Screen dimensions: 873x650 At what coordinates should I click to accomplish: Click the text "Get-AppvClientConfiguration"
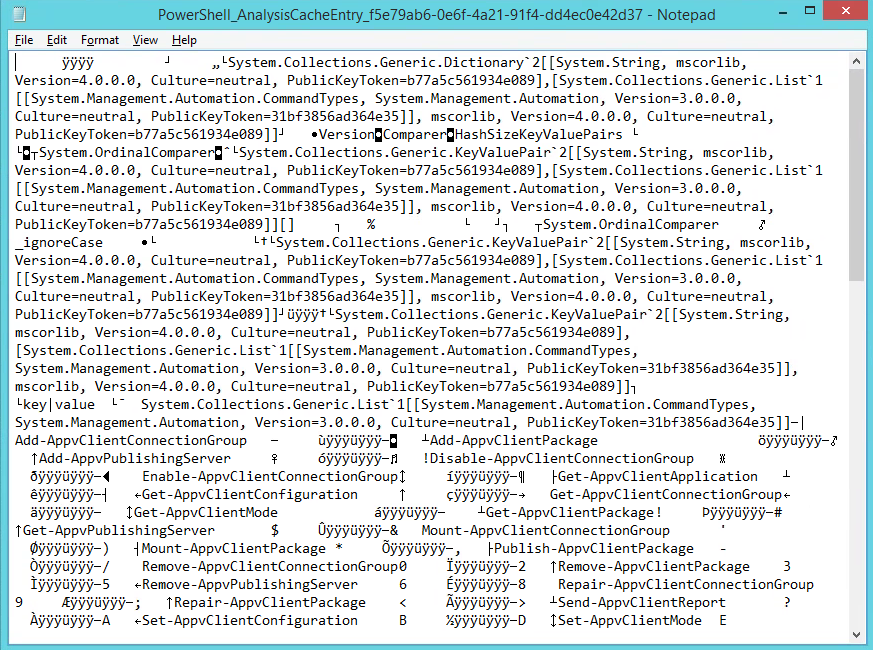tap(250, 495)
